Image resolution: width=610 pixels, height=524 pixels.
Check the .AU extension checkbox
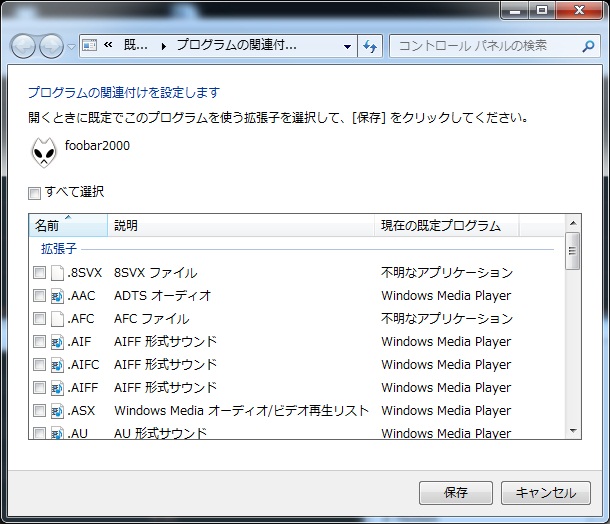click(39, 433)
